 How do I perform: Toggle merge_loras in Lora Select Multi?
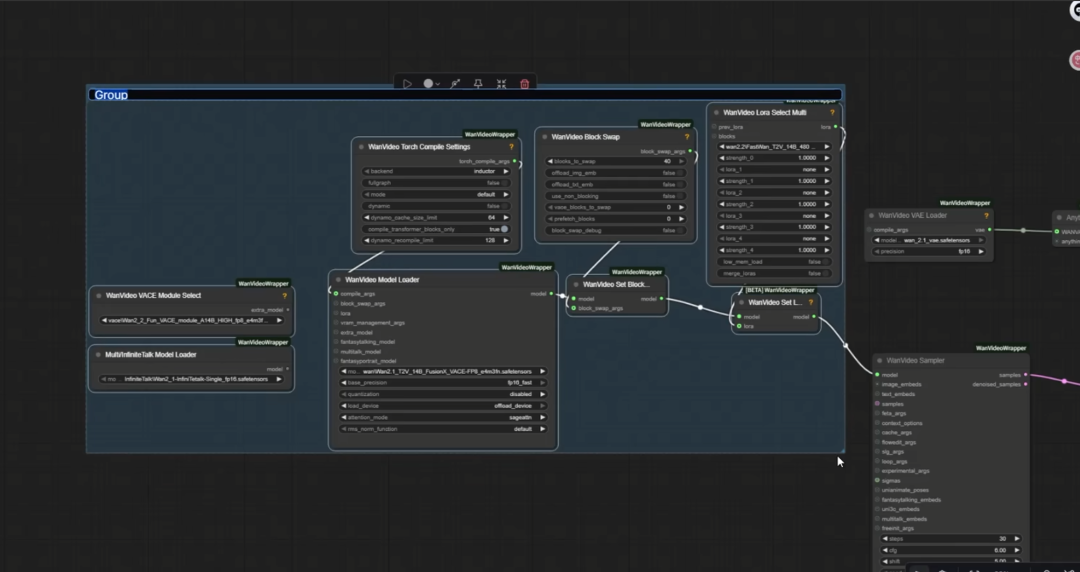click(774, 274)
